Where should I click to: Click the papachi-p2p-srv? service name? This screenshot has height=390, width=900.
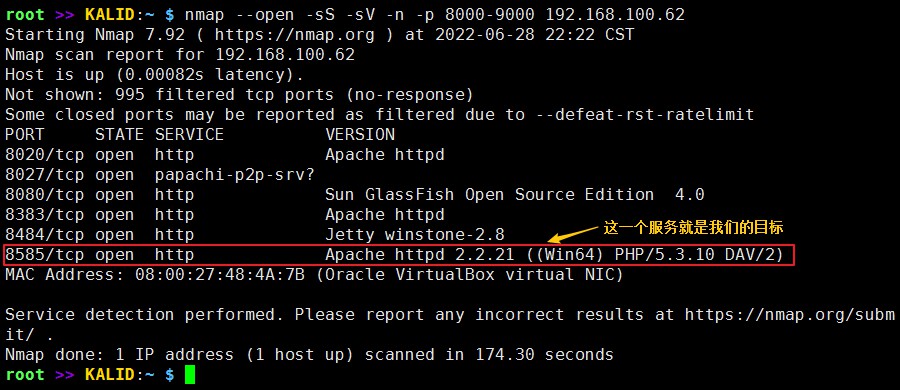click(x=235, y=175)
